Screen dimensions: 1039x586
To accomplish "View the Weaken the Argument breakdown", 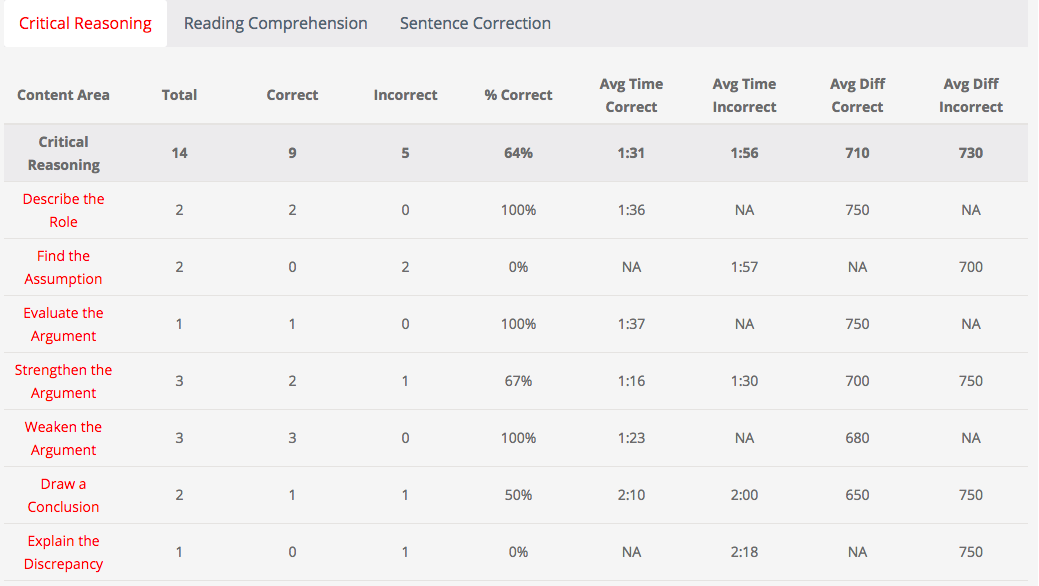I will point(64,438).
